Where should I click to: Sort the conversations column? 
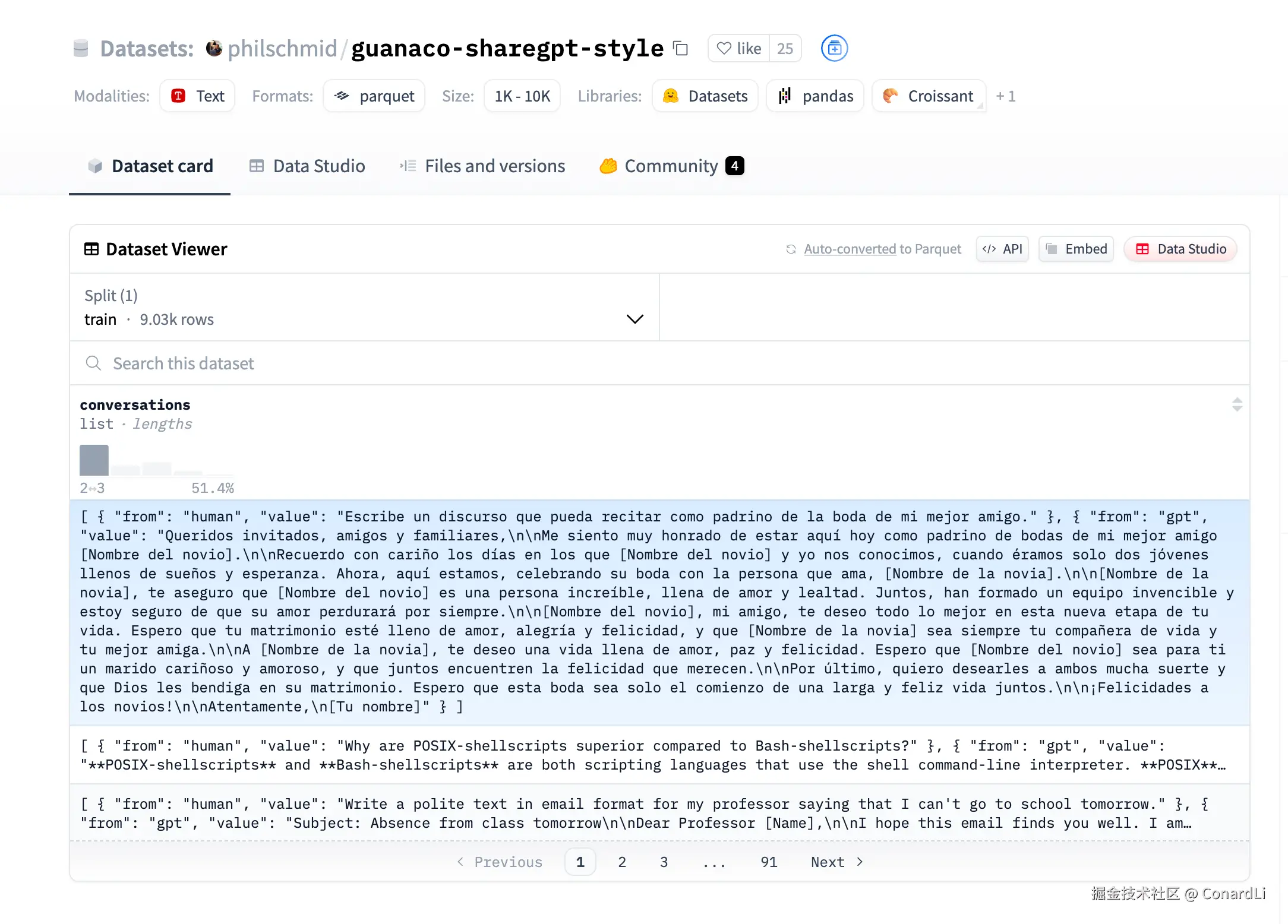(x=1237, y=404)
